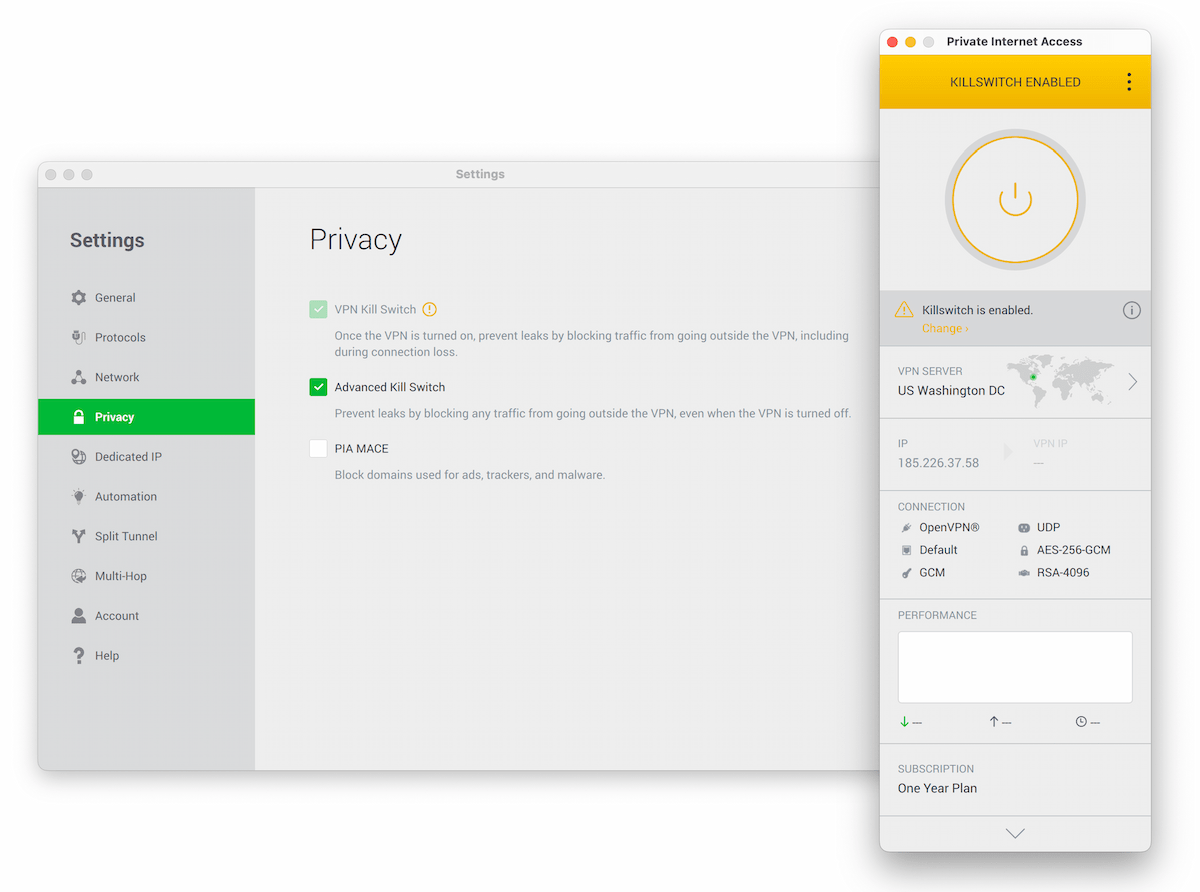Click the world map server thumbnail
This screenshot has width=1200, height=892.
[x=1061, y=381]
